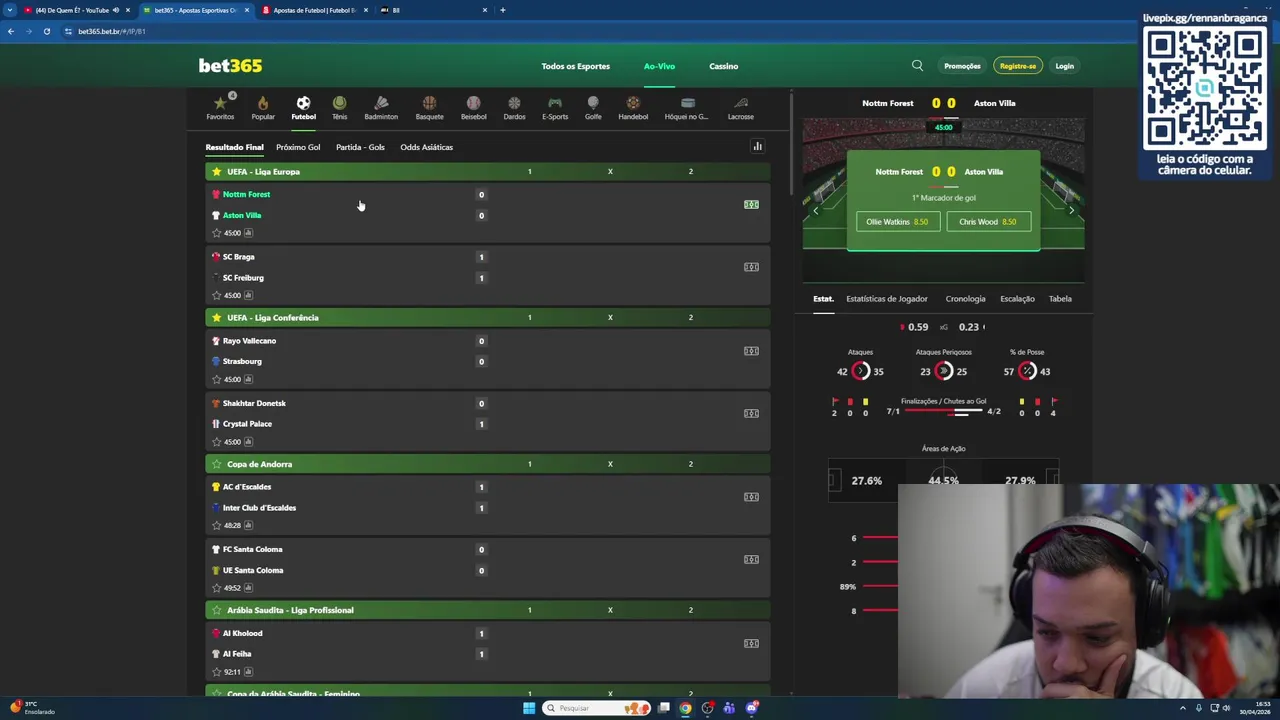Open the Favoritos star category
This screenshot has width=1280, height=720.
click(x=220, y=108)
